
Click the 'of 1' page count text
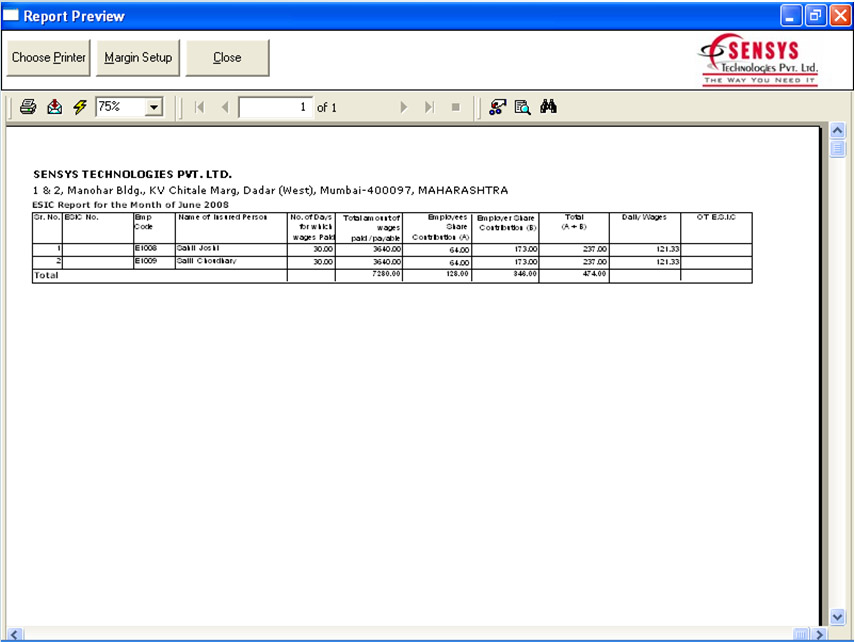(327, 107)
